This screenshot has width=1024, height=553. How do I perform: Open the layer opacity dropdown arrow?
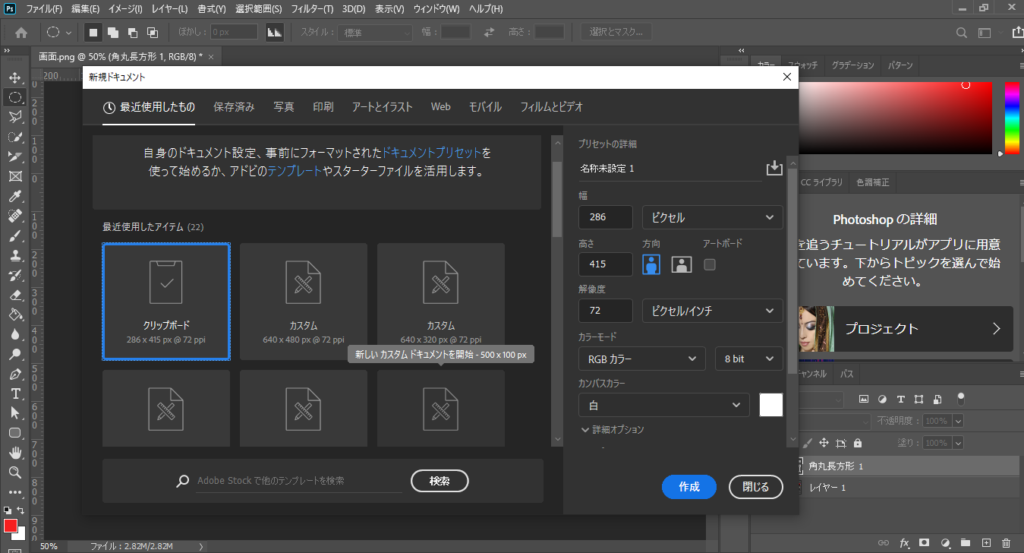pos(958,421)
